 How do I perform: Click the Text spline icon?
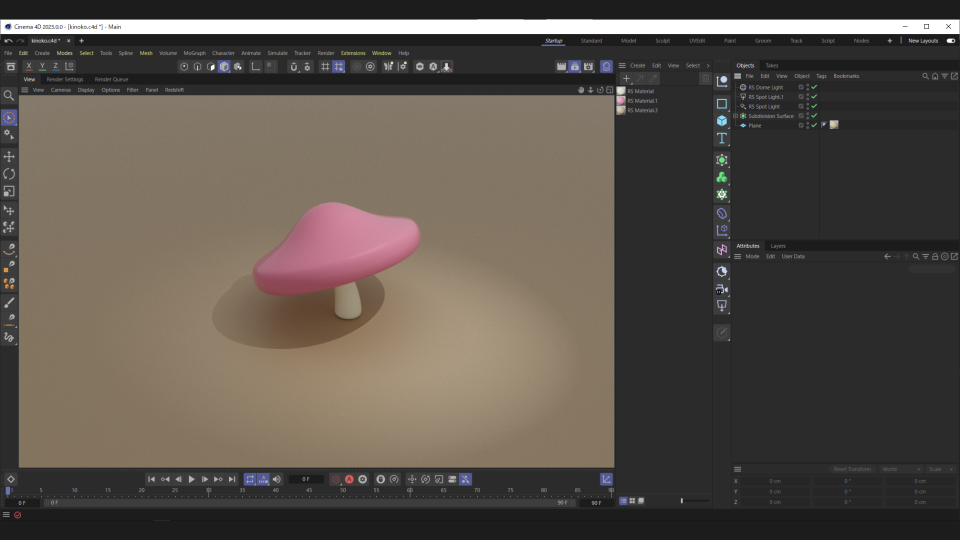722,138
